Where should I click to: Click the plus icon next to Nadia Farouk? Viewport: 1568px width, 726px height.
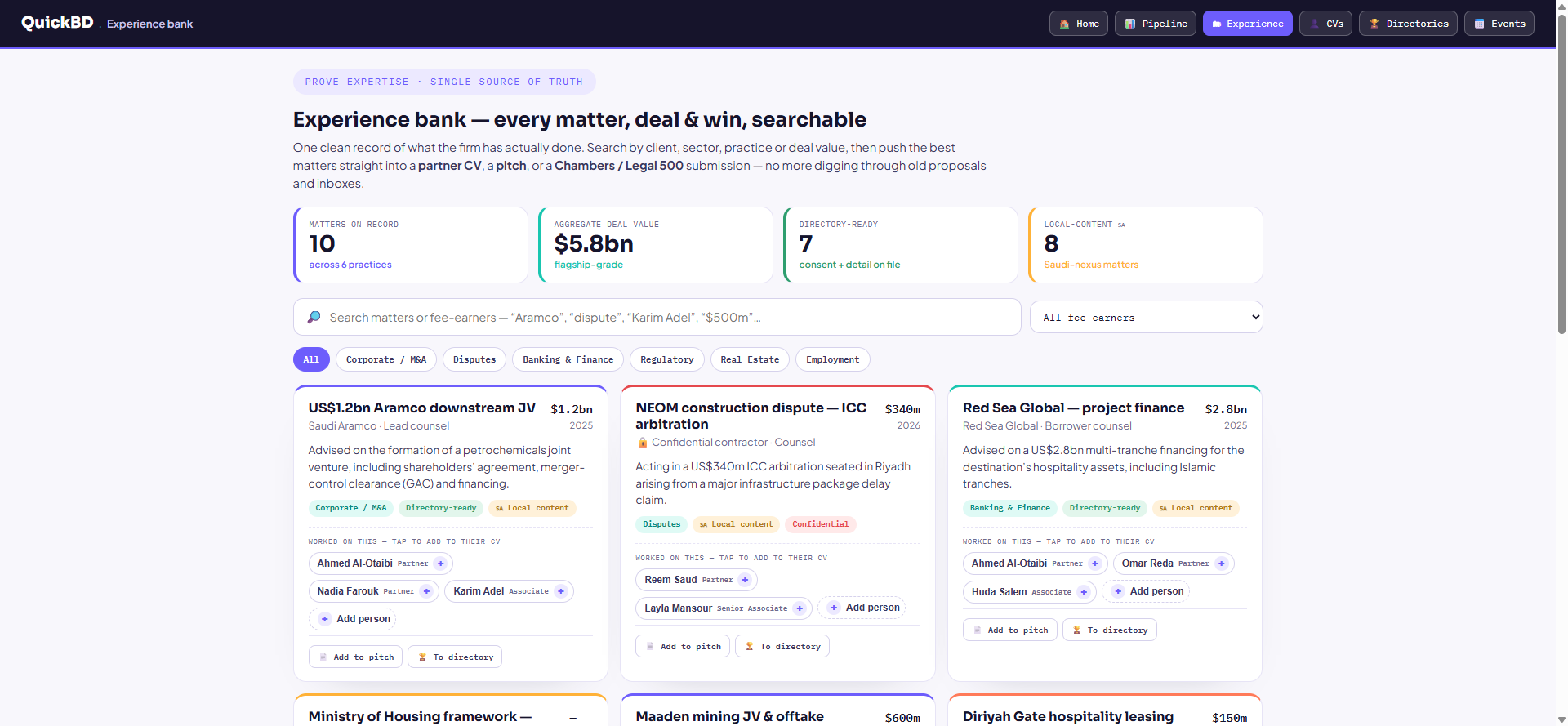426,591
